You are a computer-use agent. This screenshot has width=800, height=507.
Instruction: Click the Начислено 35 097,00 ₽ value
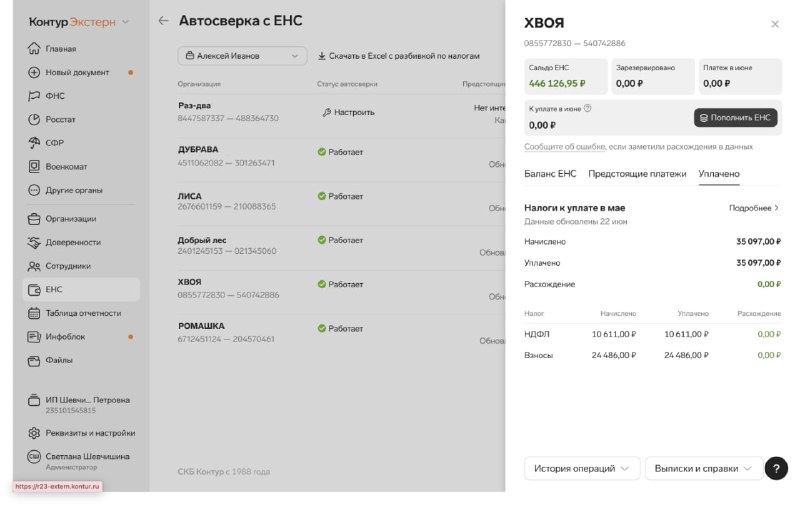coord(758,241)
